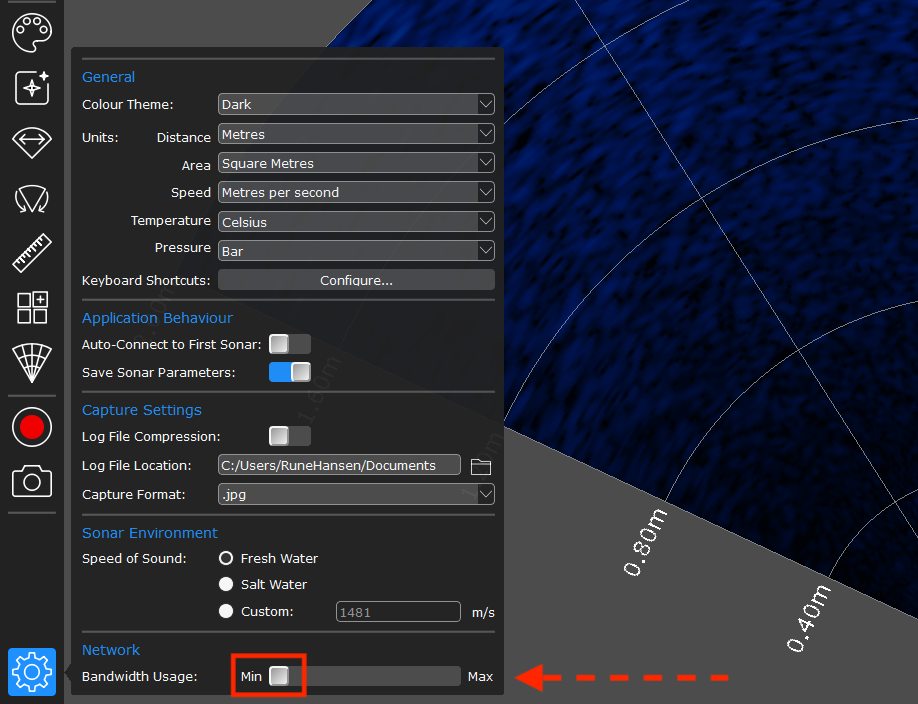
Task: Start recording with the red record button
Action: coord(32,427)
